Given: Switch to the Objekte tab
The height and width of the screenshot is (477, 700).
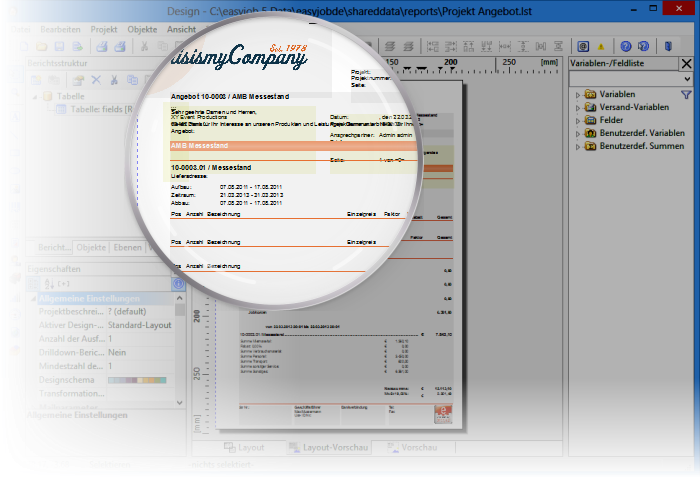Looking at the screenshot, I should (92, 247).
